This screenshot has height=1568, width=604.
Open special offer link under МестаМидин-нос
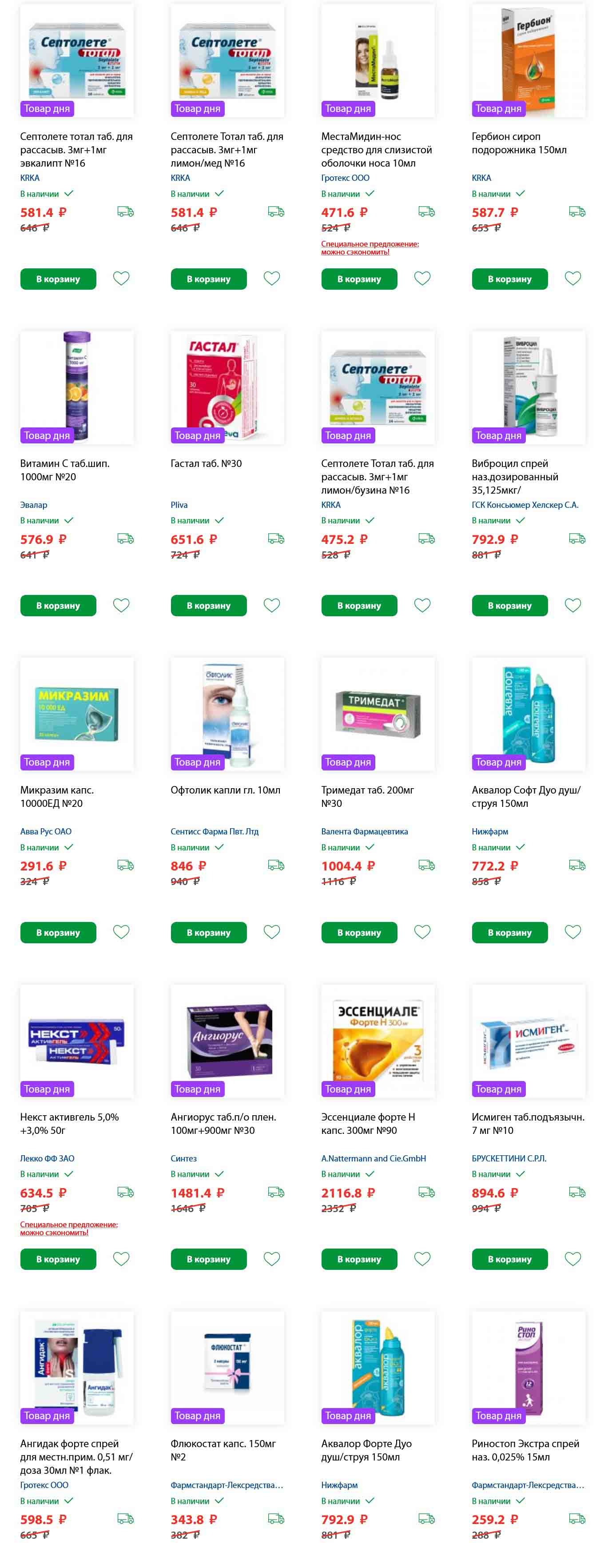coord(370,248)
